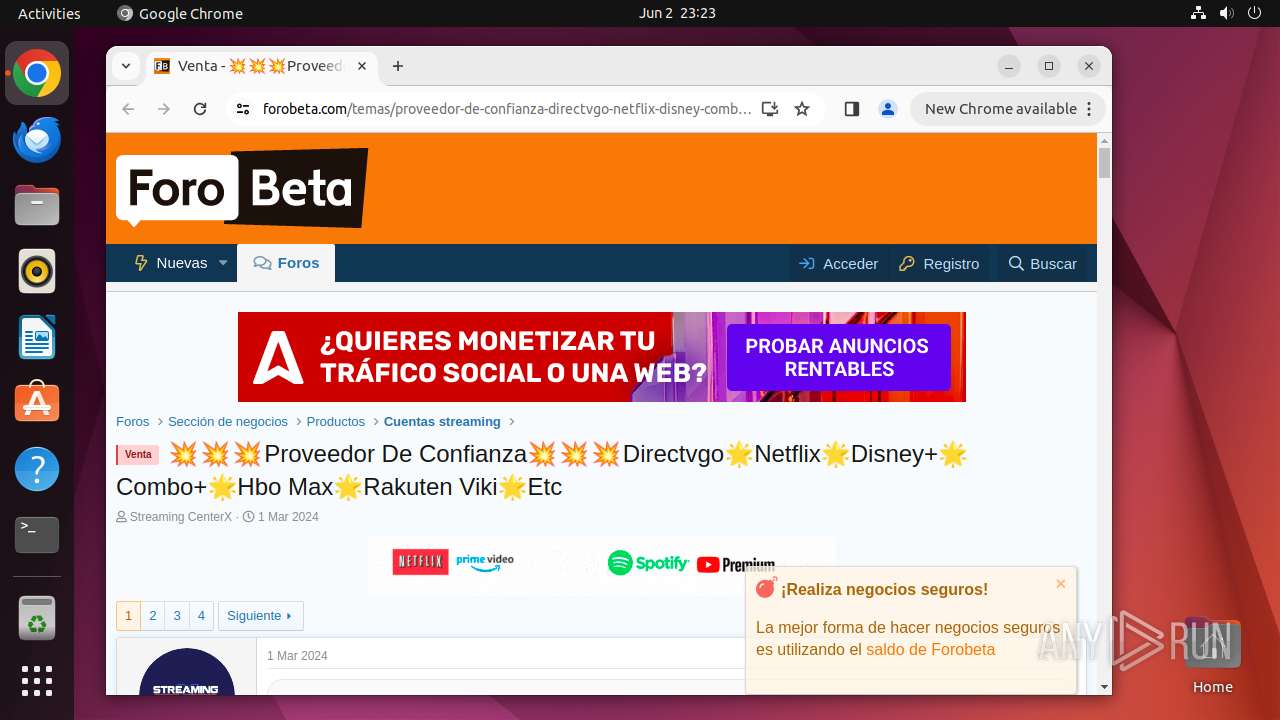The width and height of the screenshot is (1280, 720).
Task: Go to Sección de negocios breadcrumb
Action: [228, 422]
